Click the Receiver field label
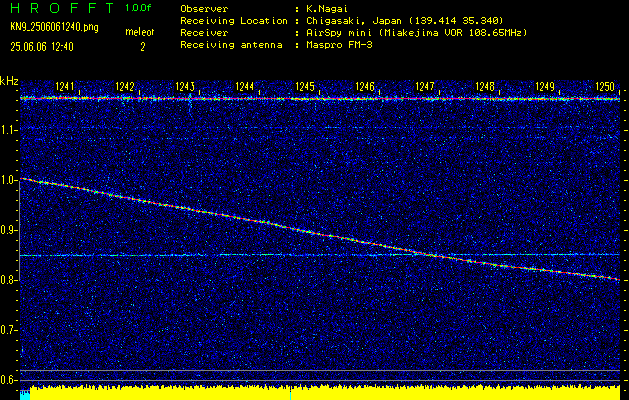This screenshot has width=629, height=400. point(204,33)
